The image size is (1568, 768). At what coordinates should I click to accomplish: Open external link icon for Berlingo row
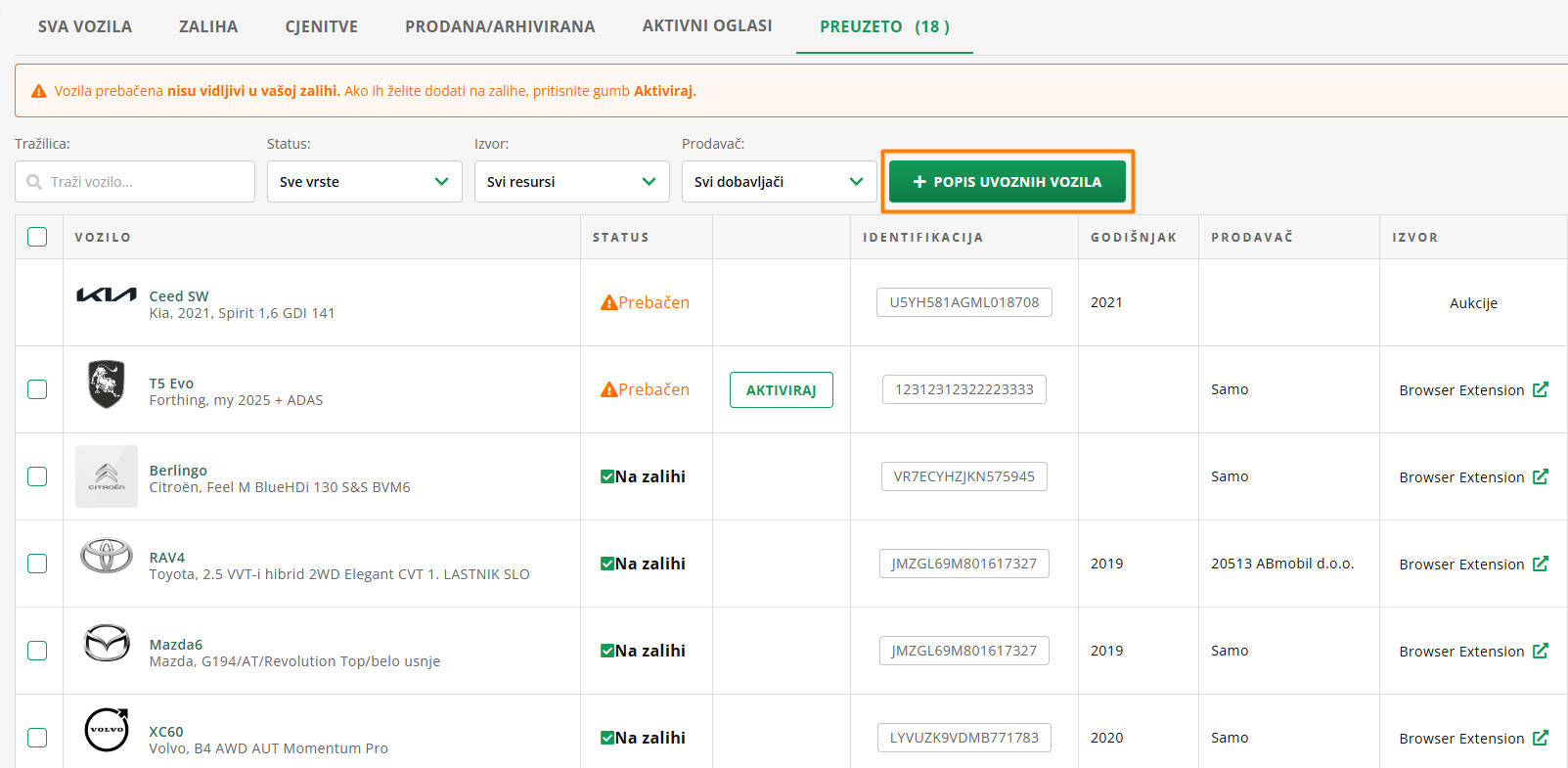(x=1540, y=476)
